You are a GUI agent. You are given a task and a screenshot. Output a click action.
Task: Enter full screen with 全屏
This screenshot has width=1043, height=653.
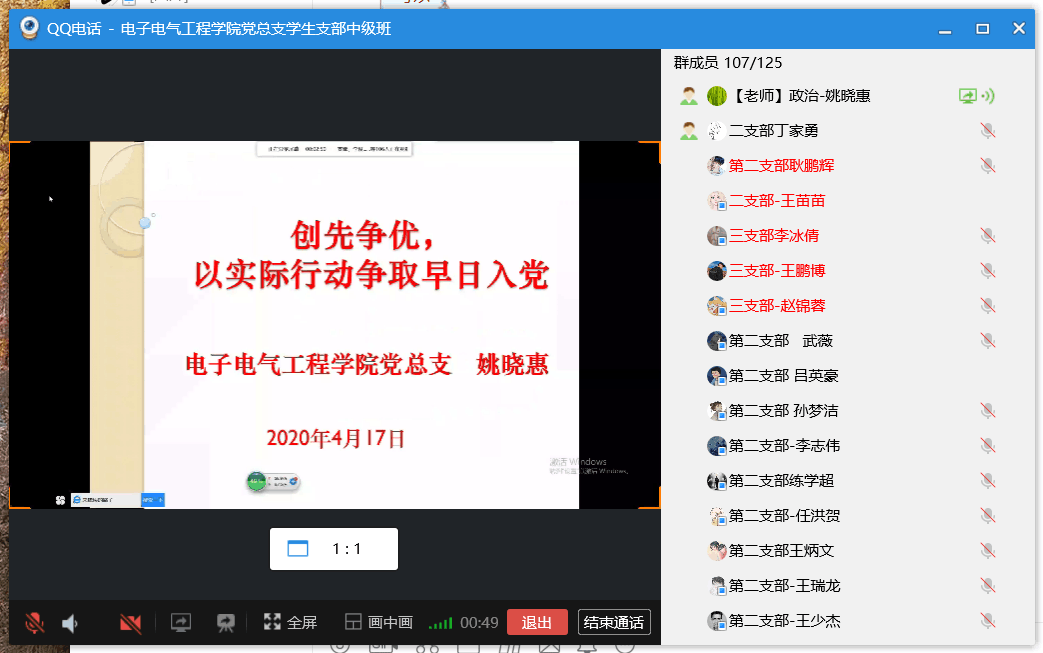click(290, 622)
